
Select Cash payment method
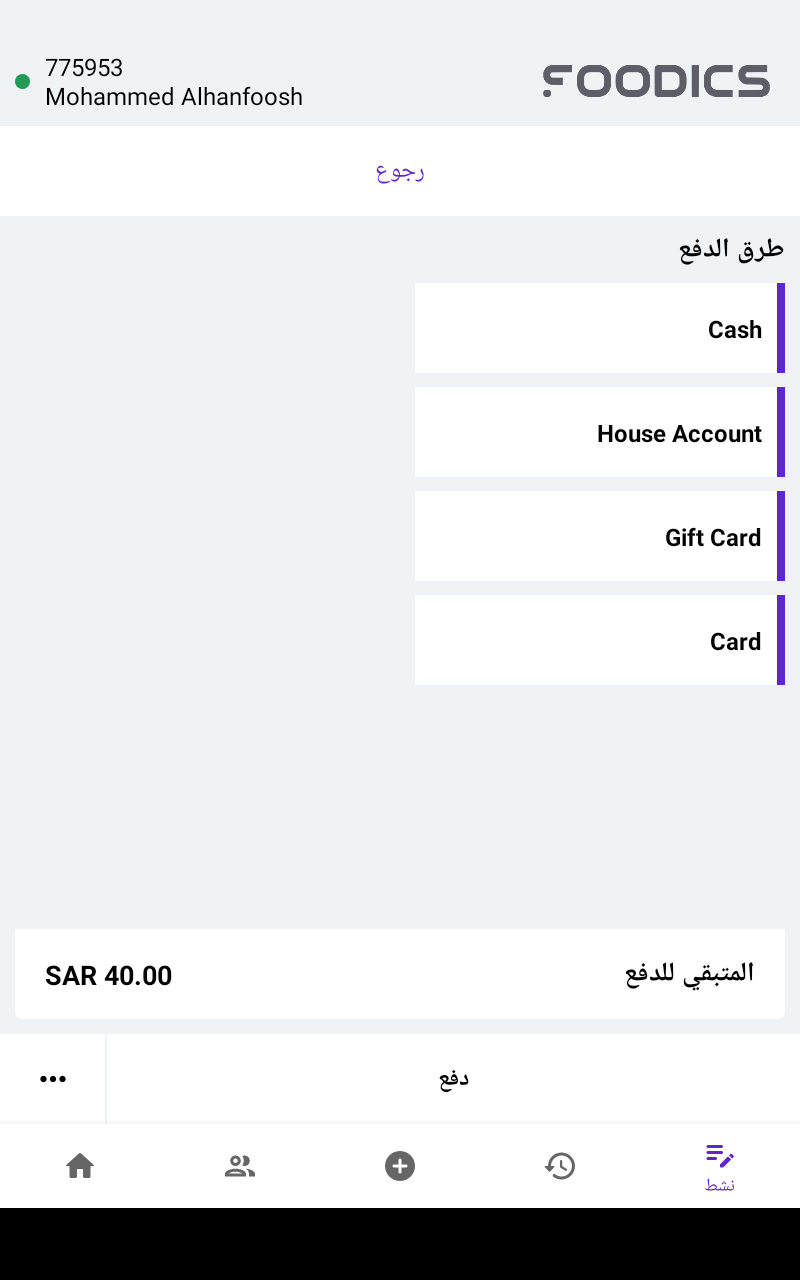click(598, 329)
